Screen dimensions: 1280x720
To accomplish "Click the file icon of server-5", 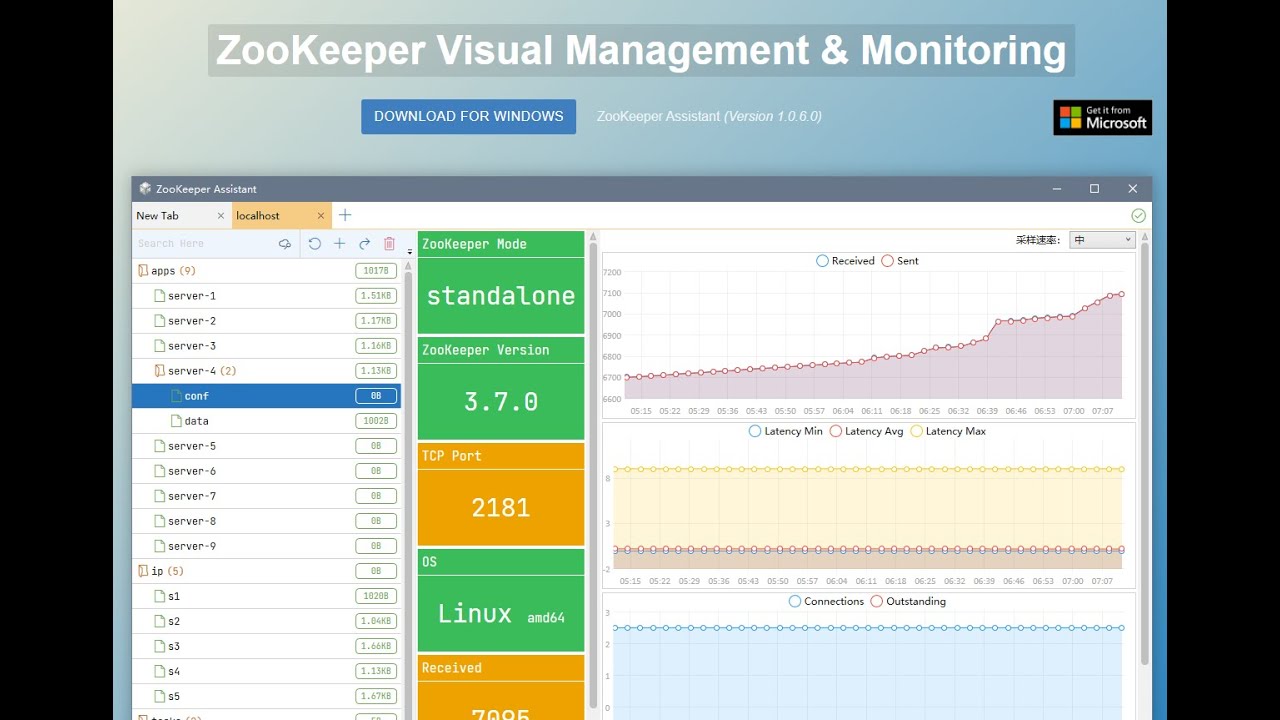I will tap(159, 446).
